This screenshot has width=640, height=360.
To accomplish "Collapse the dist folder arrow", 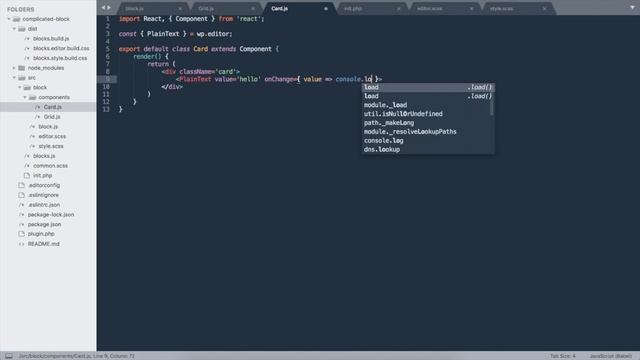I will 14,29.
